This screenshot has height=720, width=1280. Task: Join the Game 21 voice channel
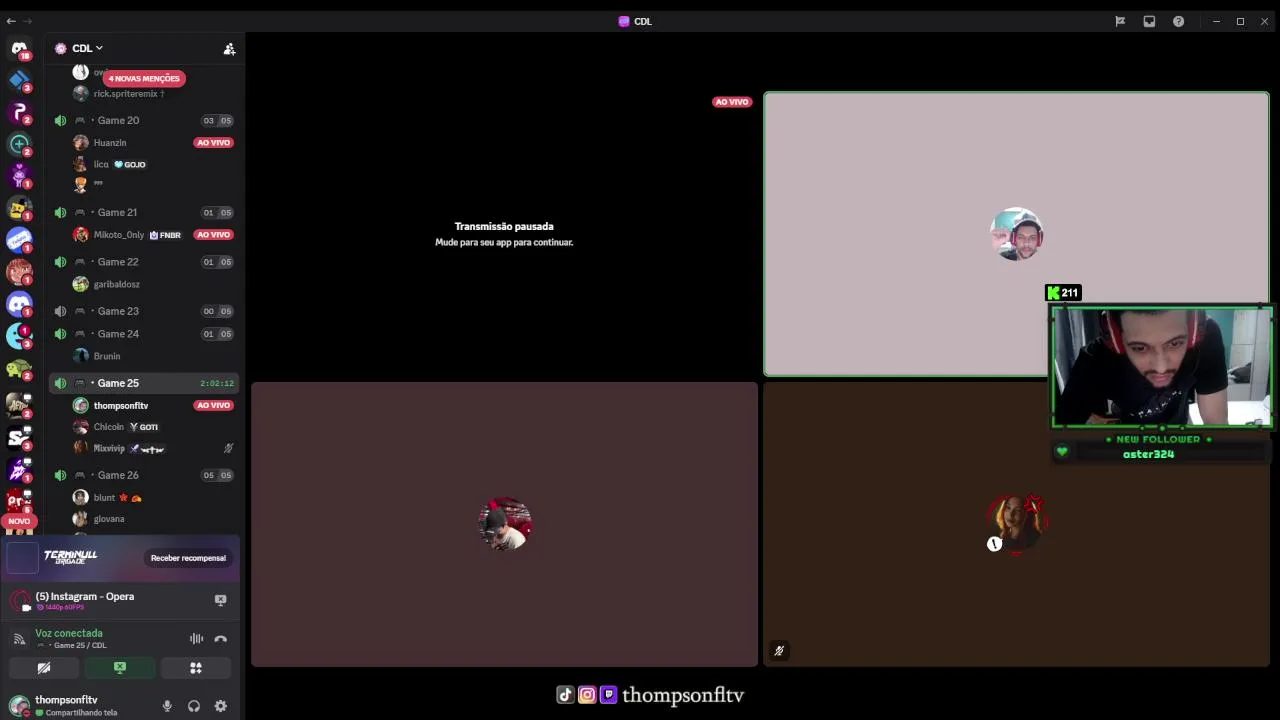(143, 212)
